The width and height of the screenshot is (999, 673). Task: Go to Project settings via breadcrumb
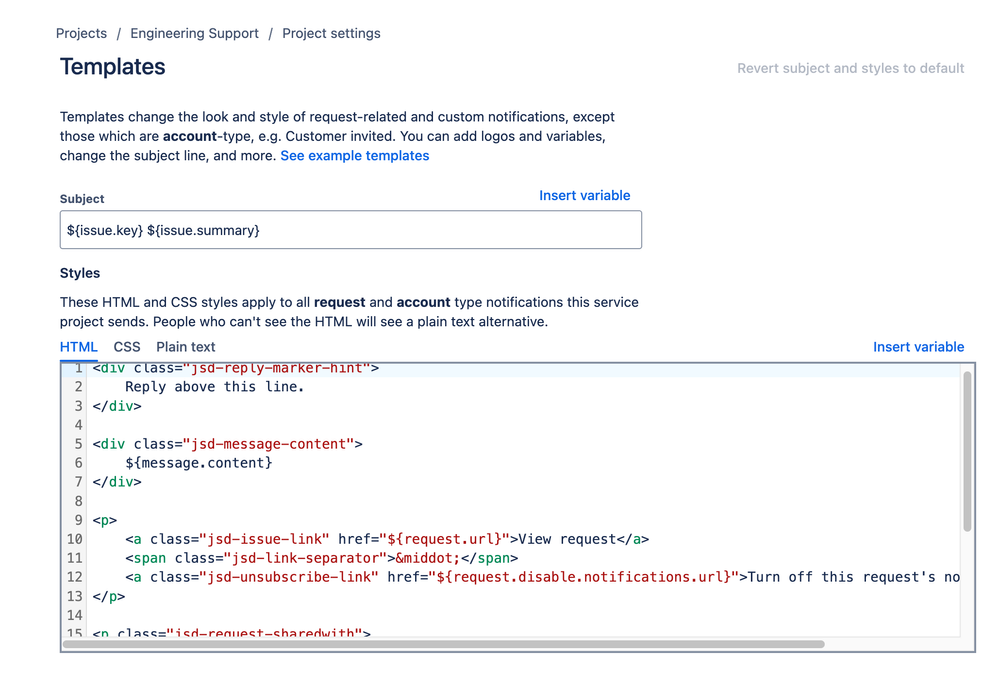coord(331,33)
